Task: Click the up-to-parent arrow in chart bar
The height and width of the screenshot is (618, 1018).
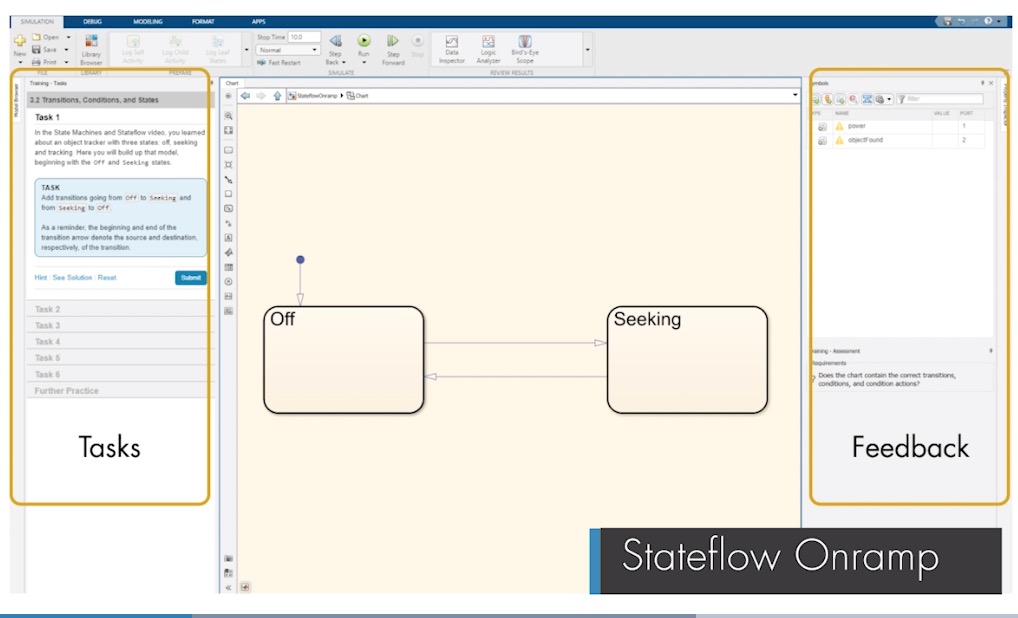Action: 277,95
